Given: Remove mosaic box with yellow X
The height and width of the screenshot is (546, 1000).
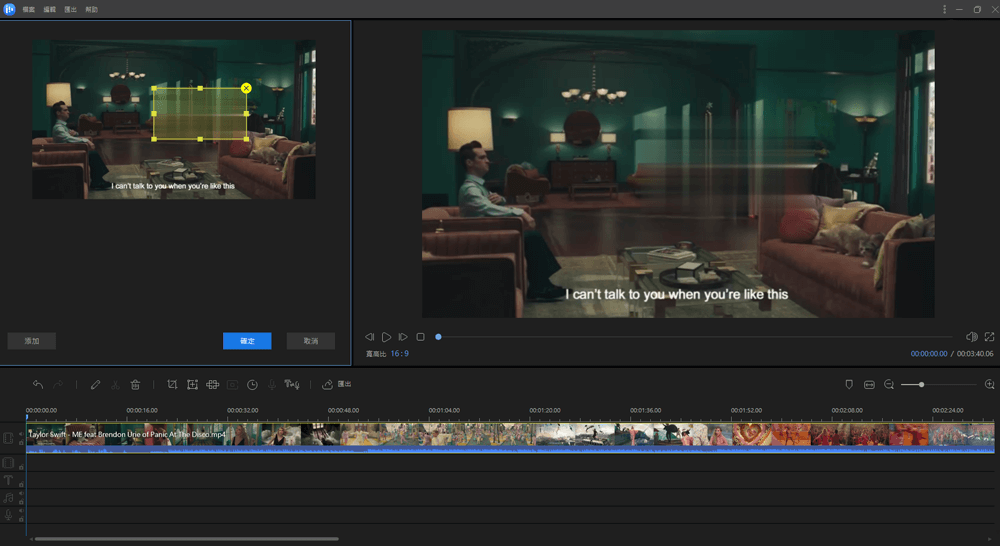Looking at the screenshot, I should click(x=246, y=89).
